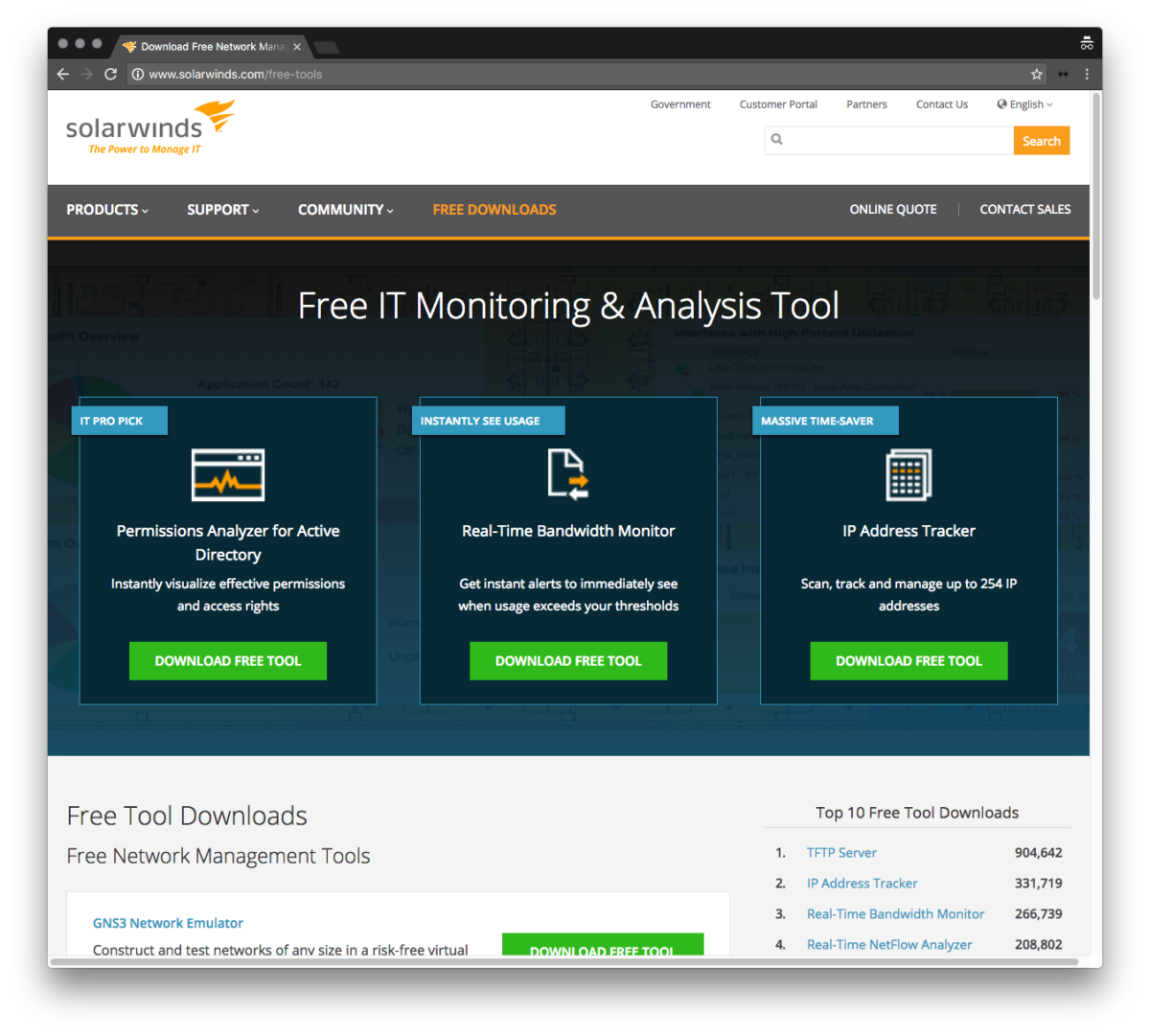Click the horizontal scrollbar at the bottom

pyautogui.click(x=563, y=961)
